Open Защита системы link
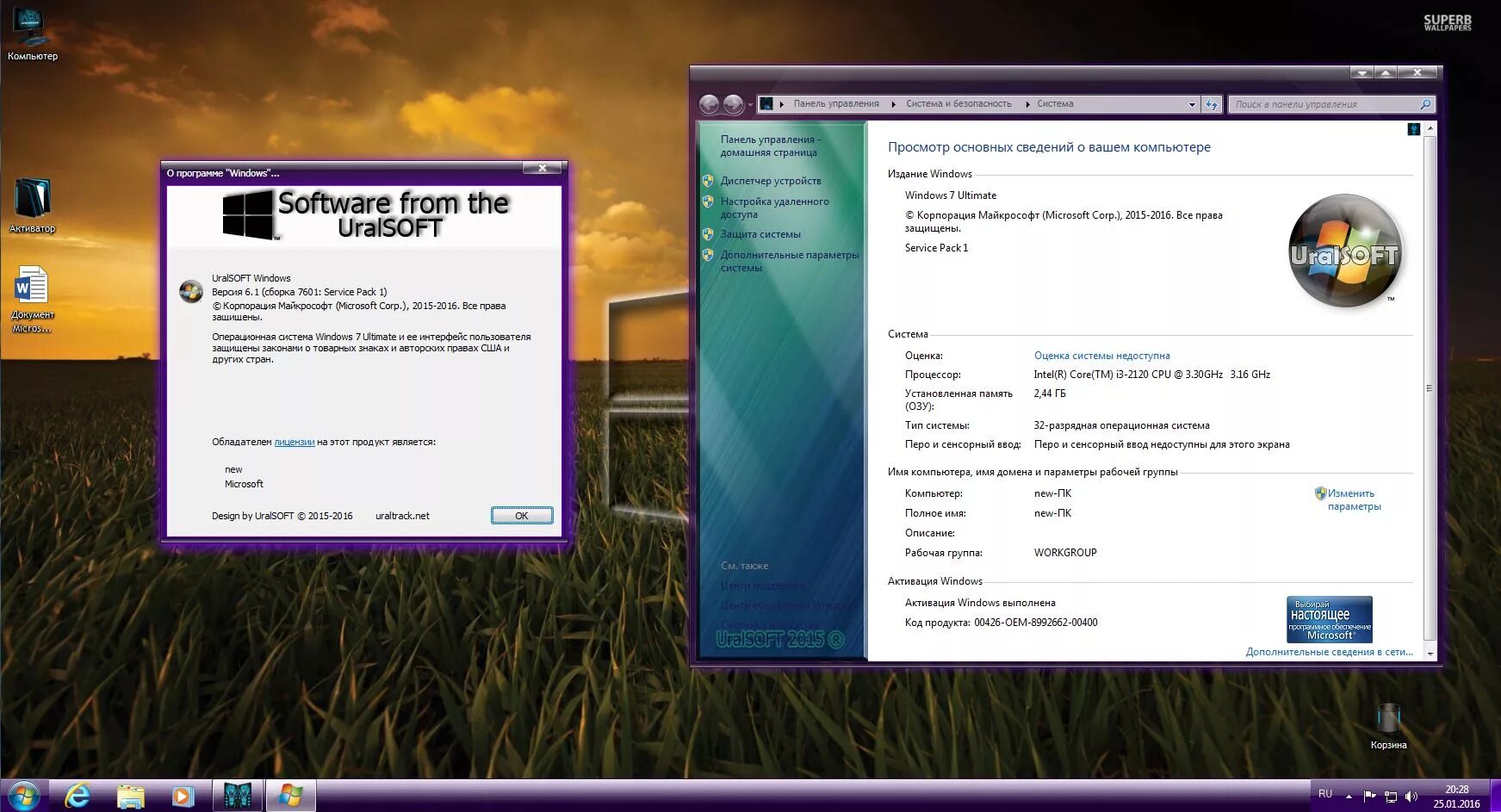Viewport: 1501px width, 812px height. point(760,234)
